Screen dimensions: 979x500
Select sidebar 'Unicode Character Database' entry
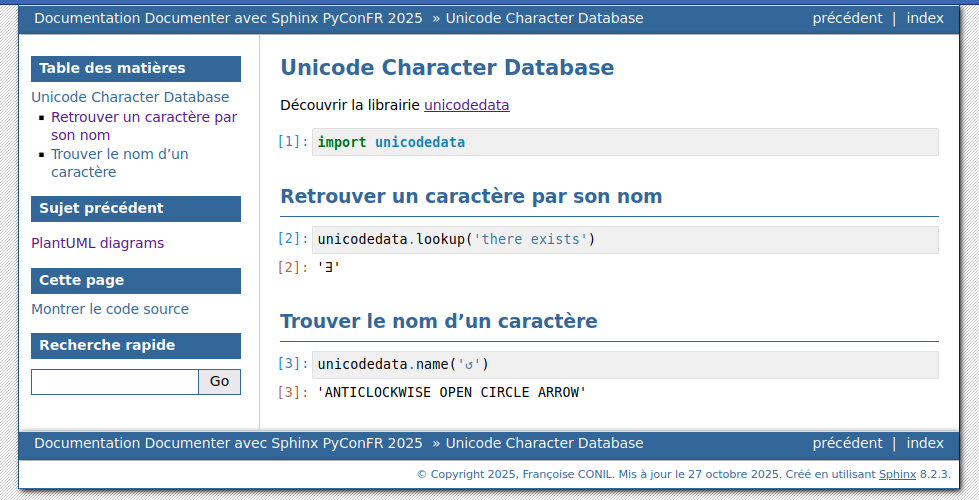130,97
